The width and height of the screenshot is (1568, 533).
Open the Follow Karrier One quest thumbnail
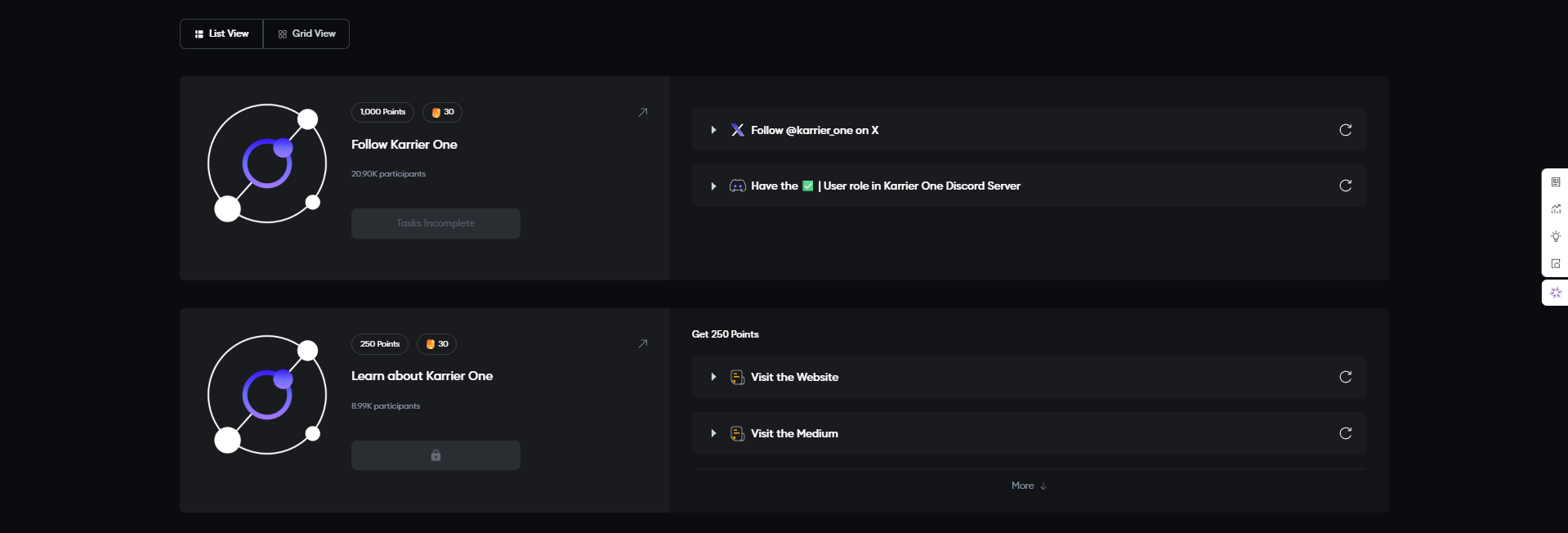click(x=267, y=163)
